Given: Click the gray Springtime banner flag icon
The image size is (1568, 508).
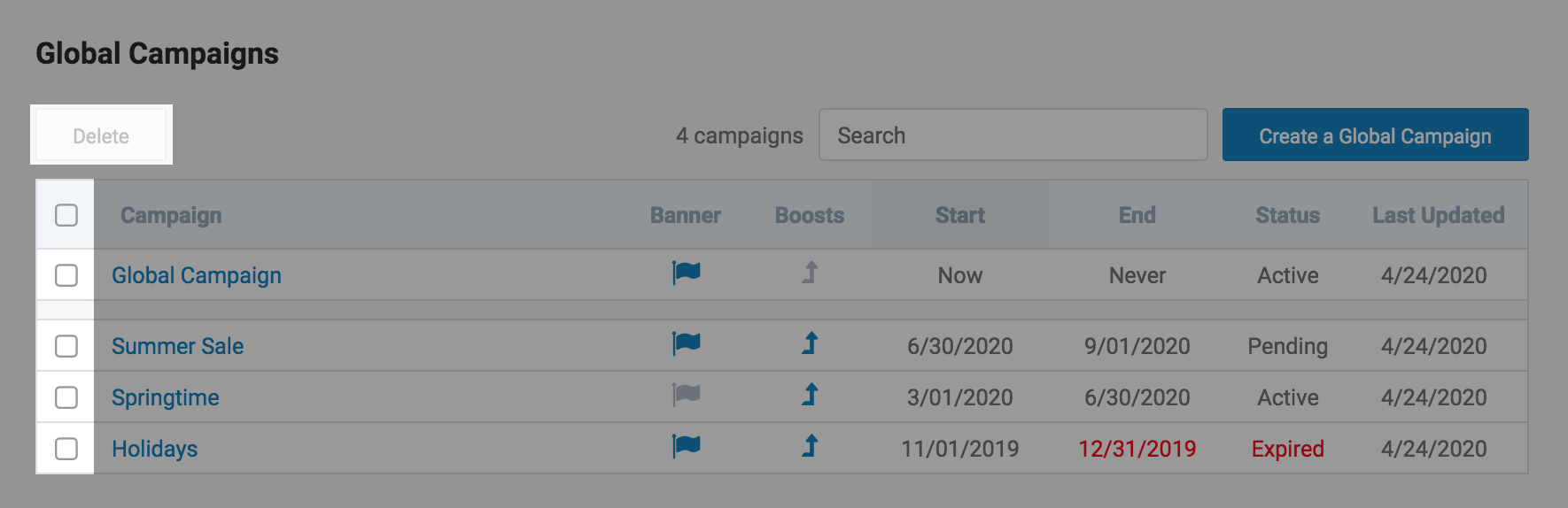Looking at the screenshot, I should click(686, 396).
